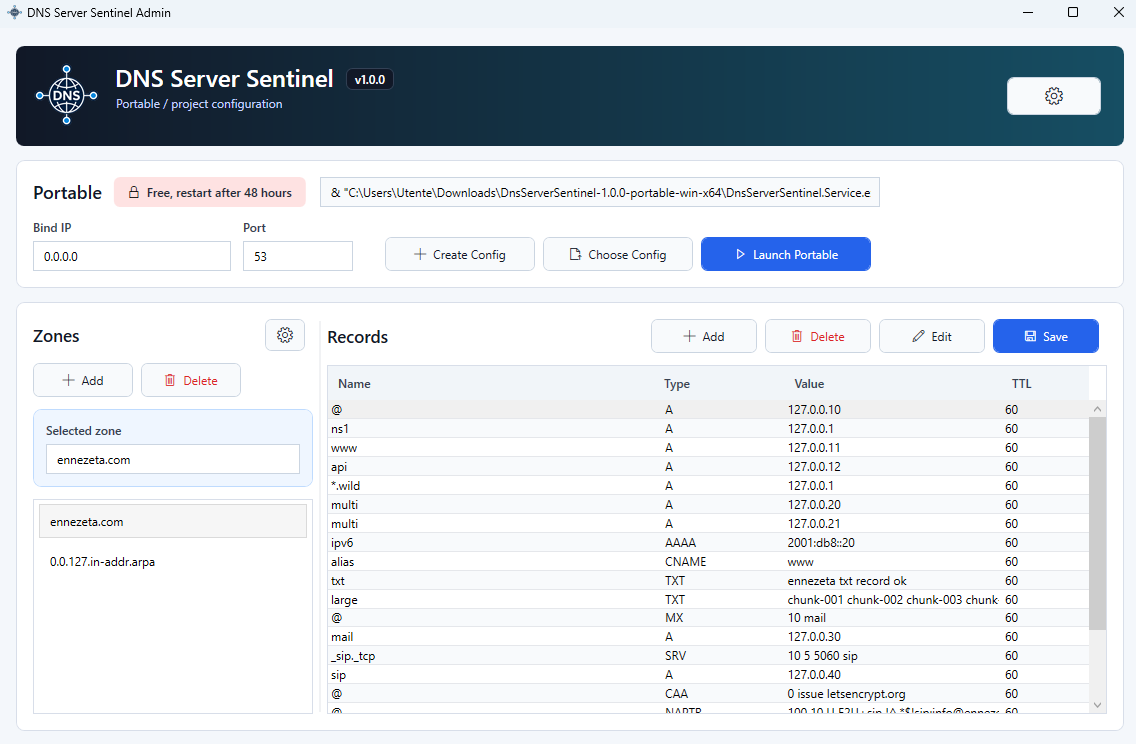Select the mail A record row
Image resolution: width=1136 pixels, height=744 pixels.
[x=708, y=636]
